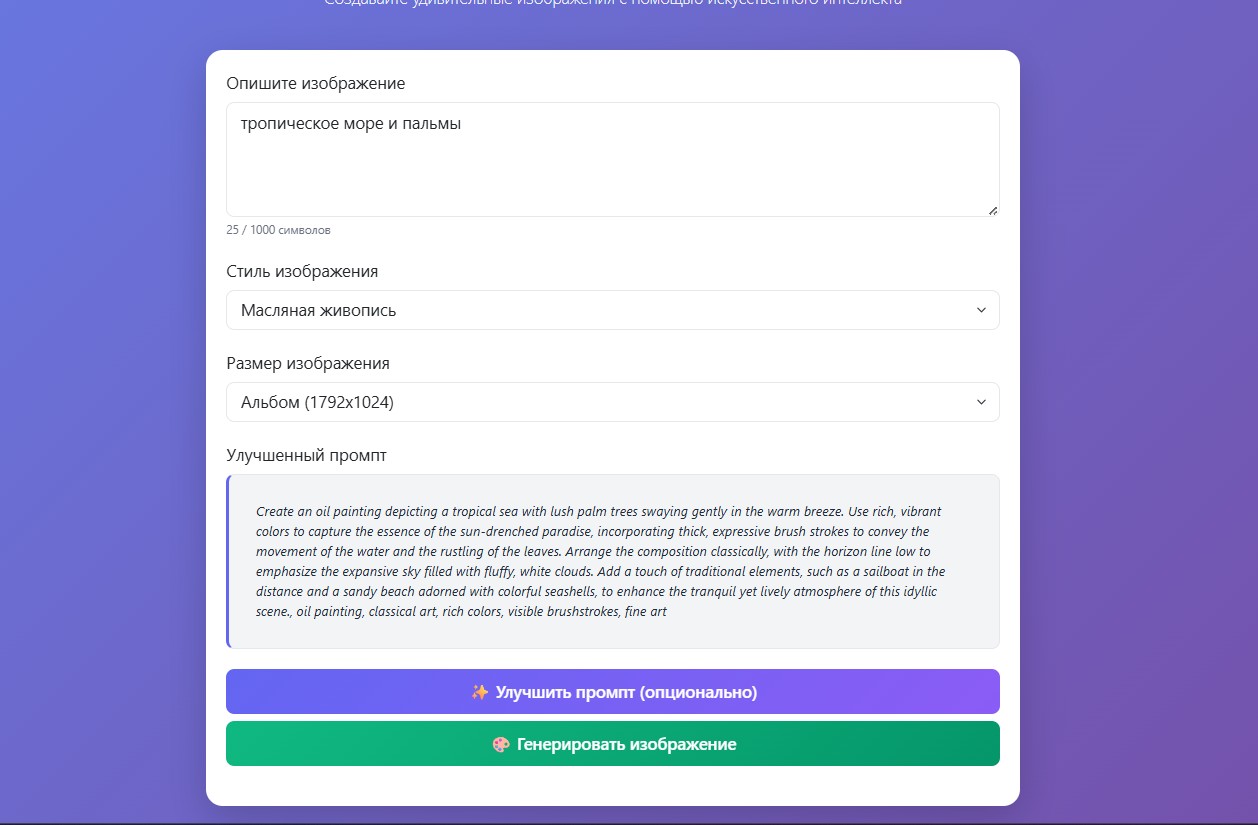Open the Масляная живопись style dropdown
The height and width of the screenshot is (825, 1258).
point(612,310)
